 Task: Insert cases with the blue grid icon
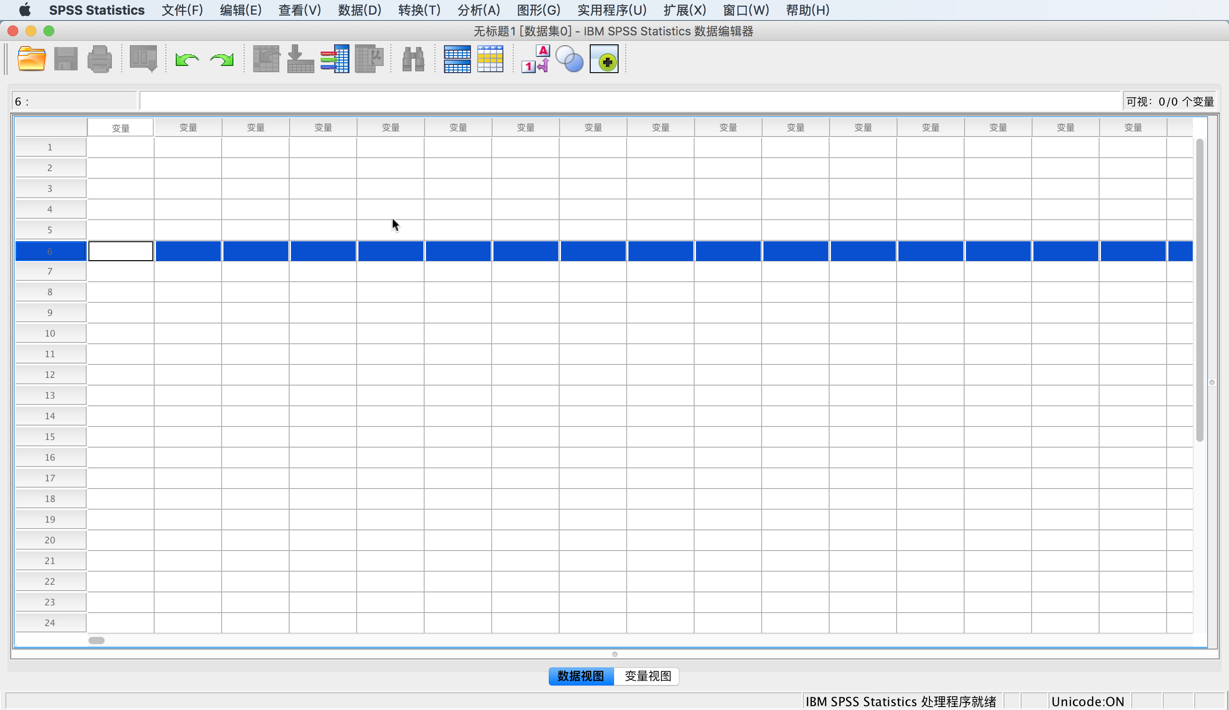[x=457, y=58]
